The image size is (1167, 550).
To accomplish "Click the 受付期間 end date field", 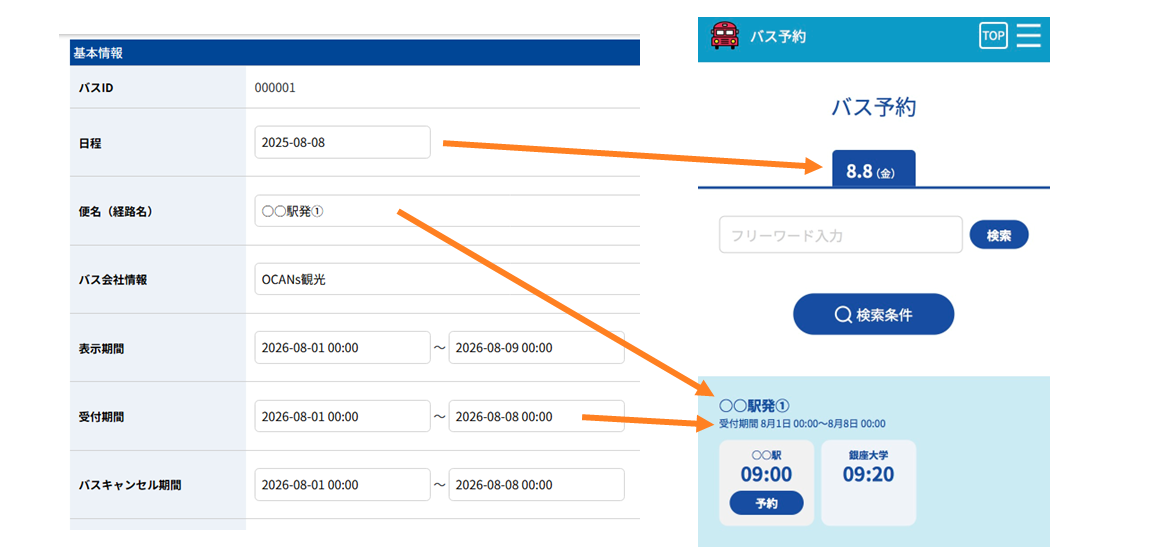I will (537, 416).
